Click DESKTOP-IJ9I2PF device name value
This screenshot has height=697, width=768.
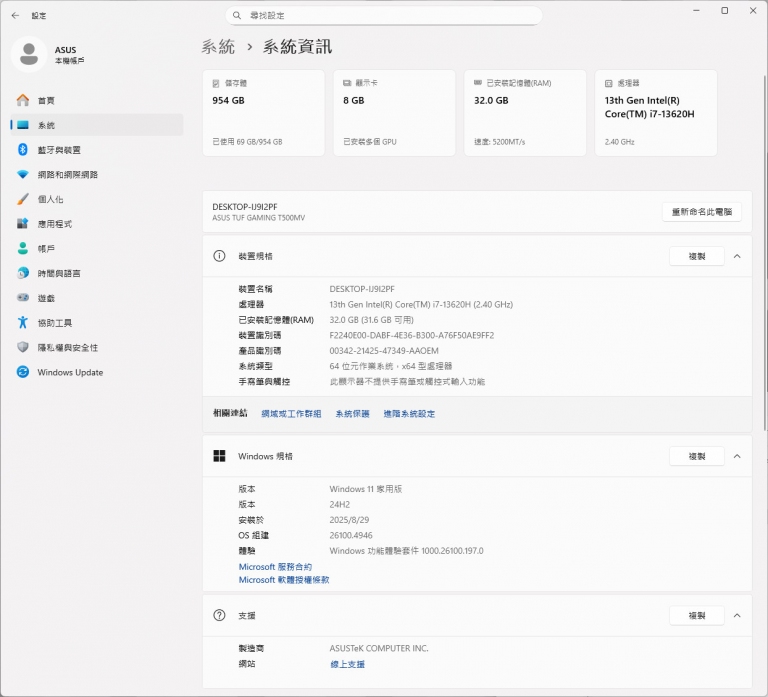tap(362, 289)
